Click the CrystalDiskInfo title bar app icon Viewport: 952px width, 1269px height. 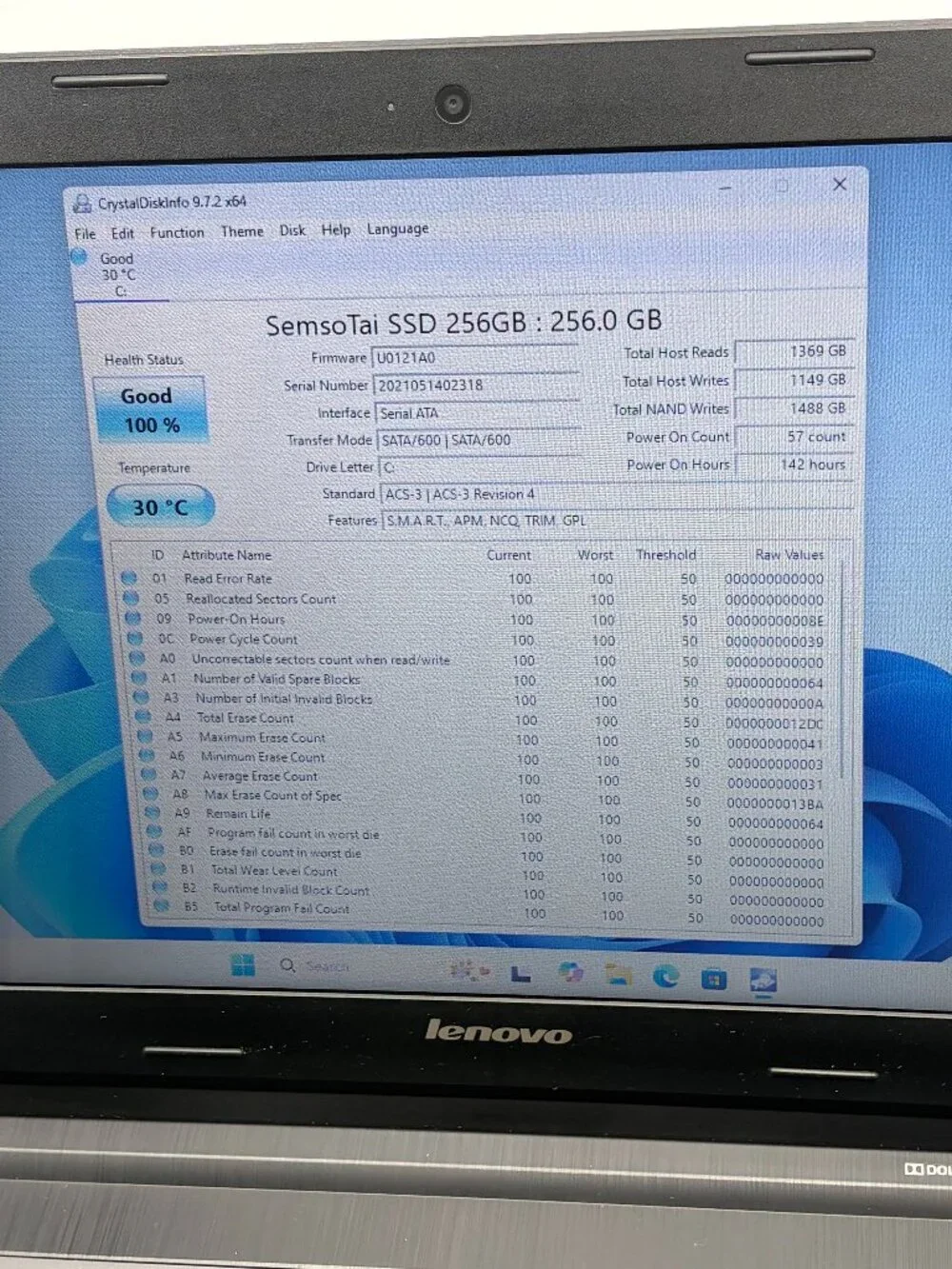(x=83, y=203)
